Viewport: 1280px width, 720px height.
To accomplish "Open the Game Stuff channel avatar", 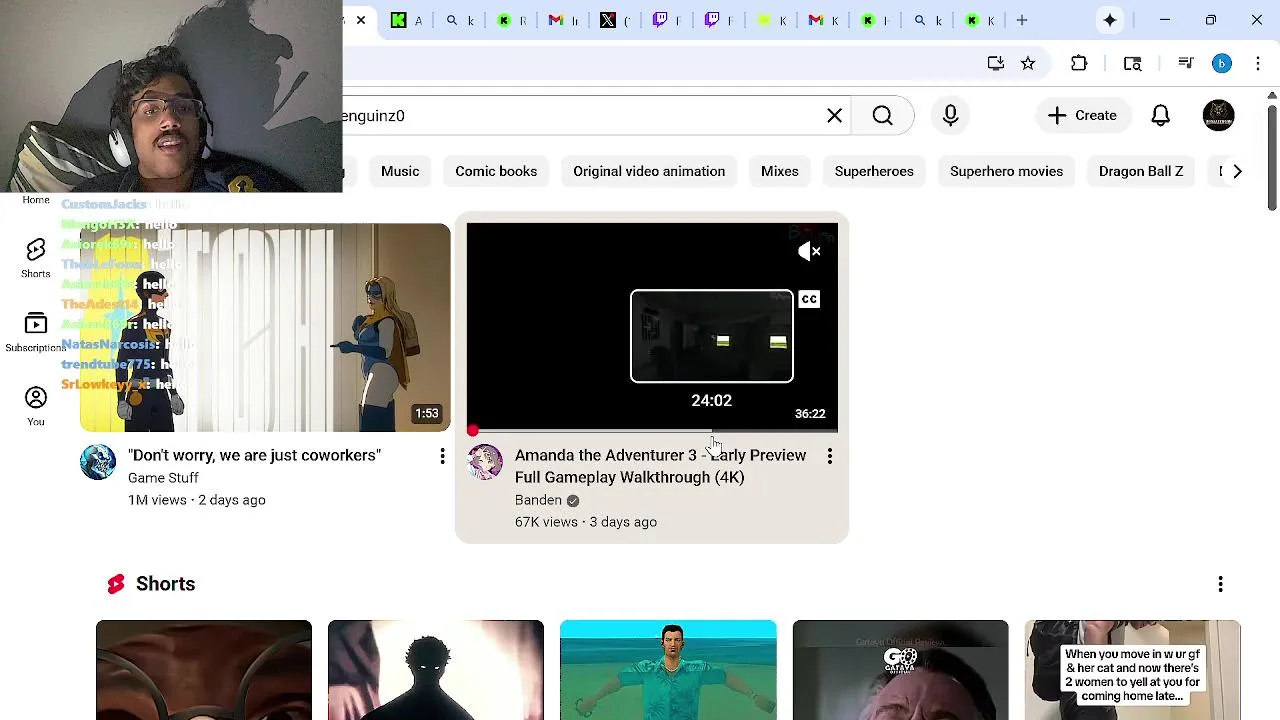I will tap(98, 462).
